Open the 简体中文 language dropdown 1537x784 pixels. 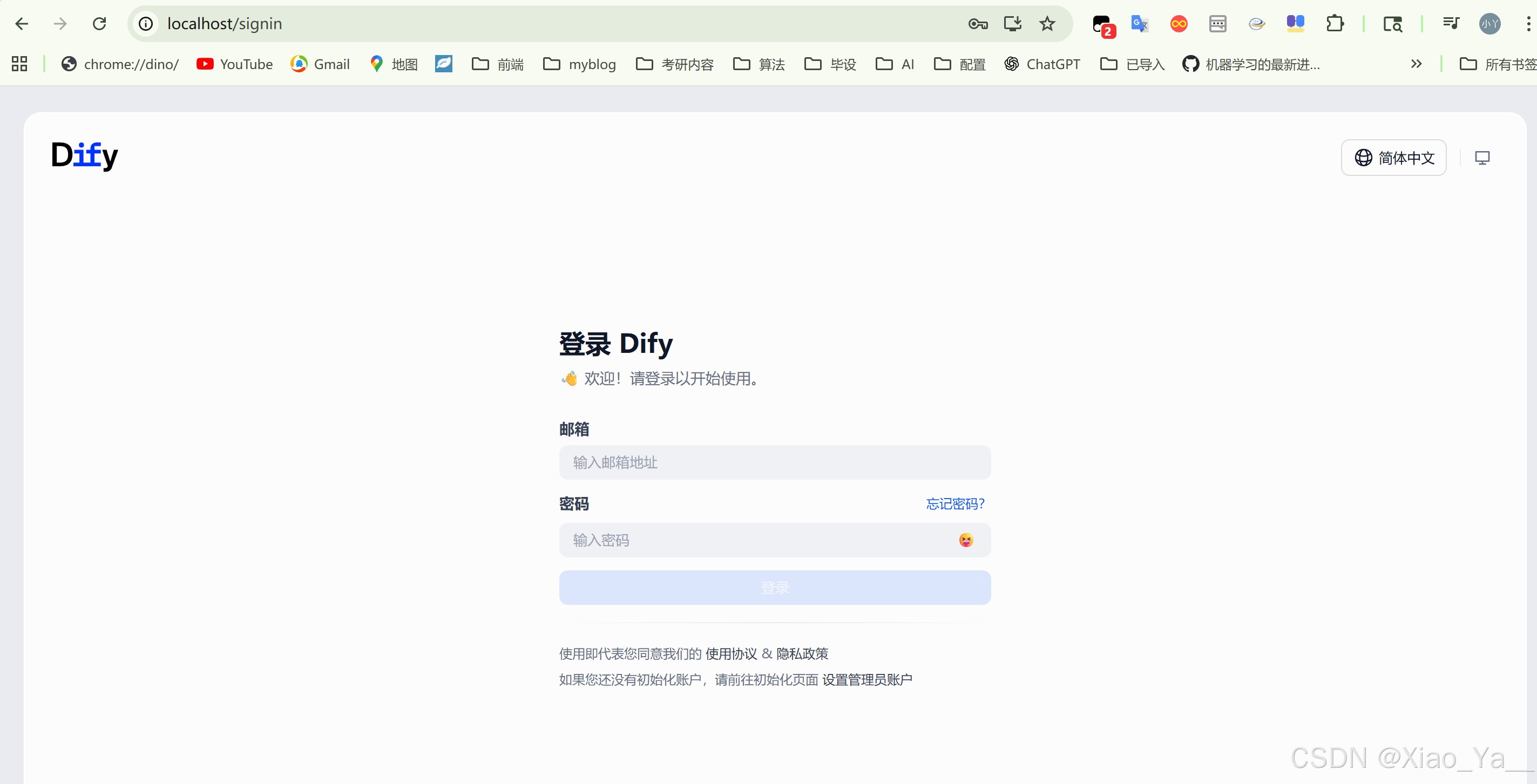tap(1393, 158)
